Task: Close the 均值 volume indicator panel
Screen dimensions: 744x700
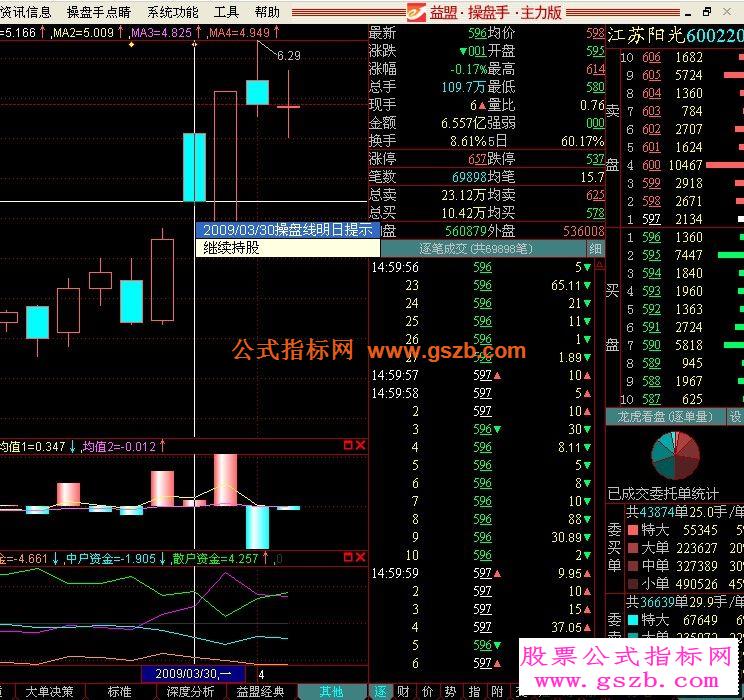Action: pyautogui.click(x=360, y=445)
